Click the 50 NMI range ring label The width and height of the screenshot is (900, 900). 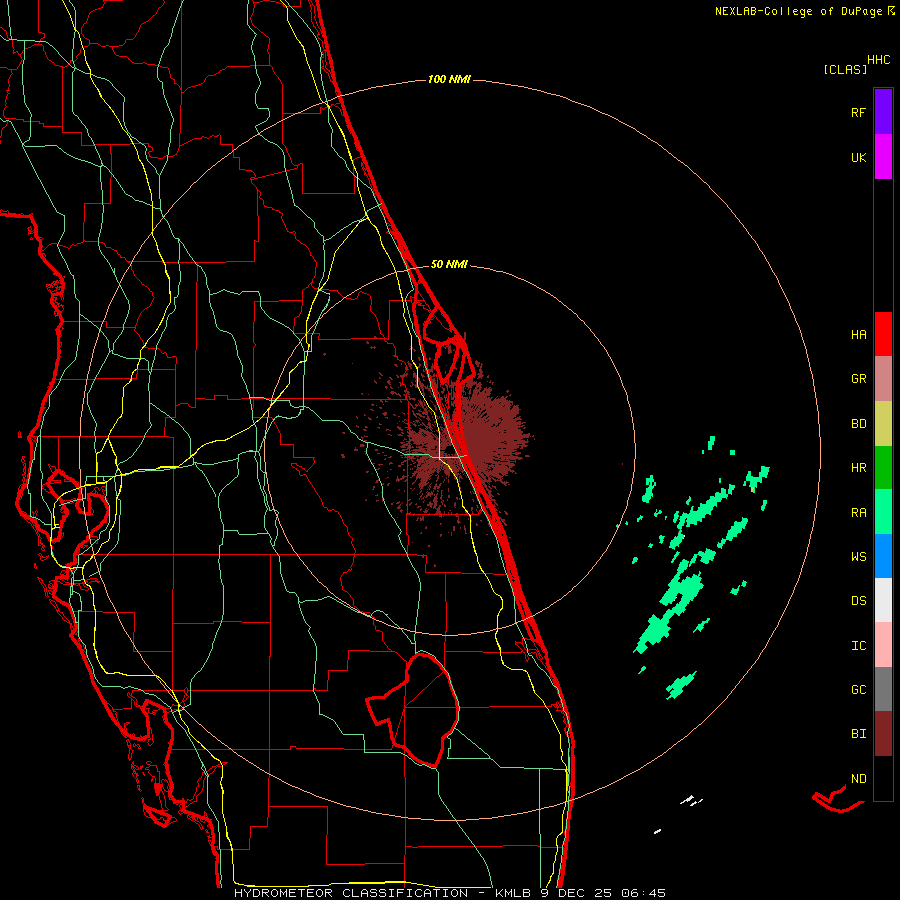(x=449, y=265)
